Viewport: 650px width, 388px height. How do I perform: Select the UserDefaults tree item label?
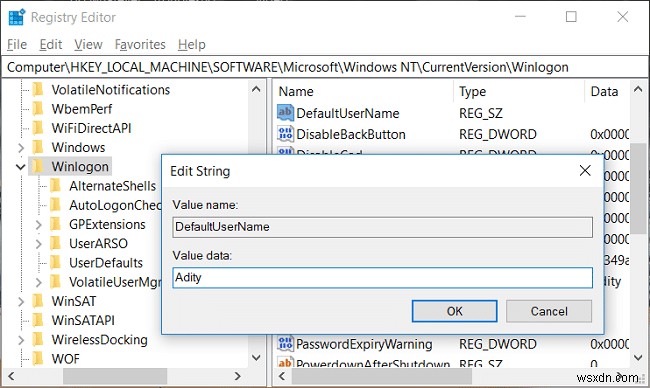[106, 263]
